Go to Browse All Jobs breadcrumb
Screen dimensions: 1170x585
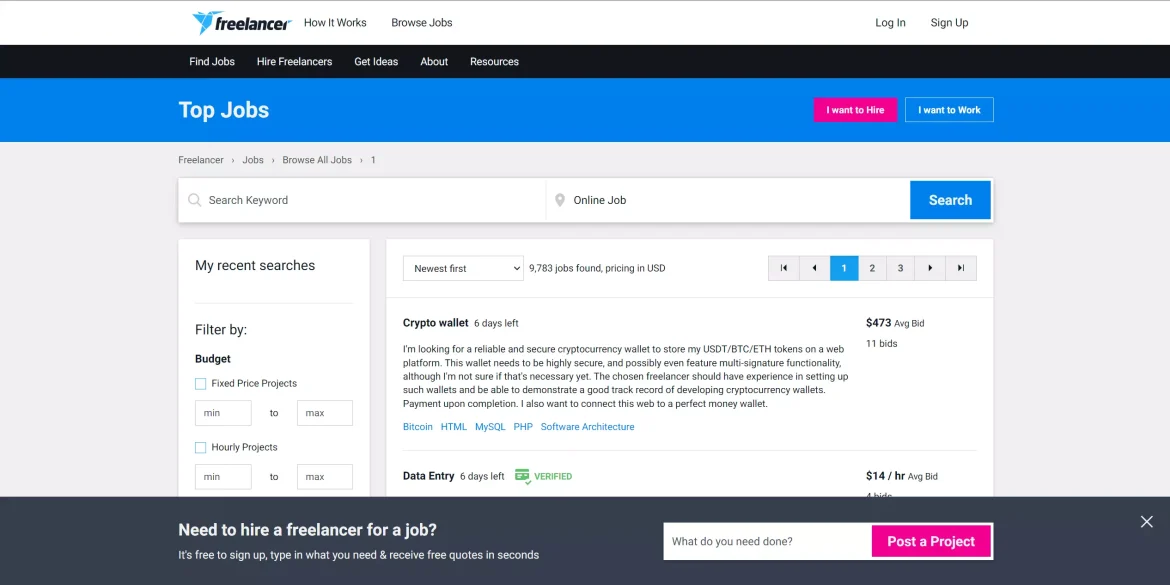pyautogui.click(x=317, y=160)
